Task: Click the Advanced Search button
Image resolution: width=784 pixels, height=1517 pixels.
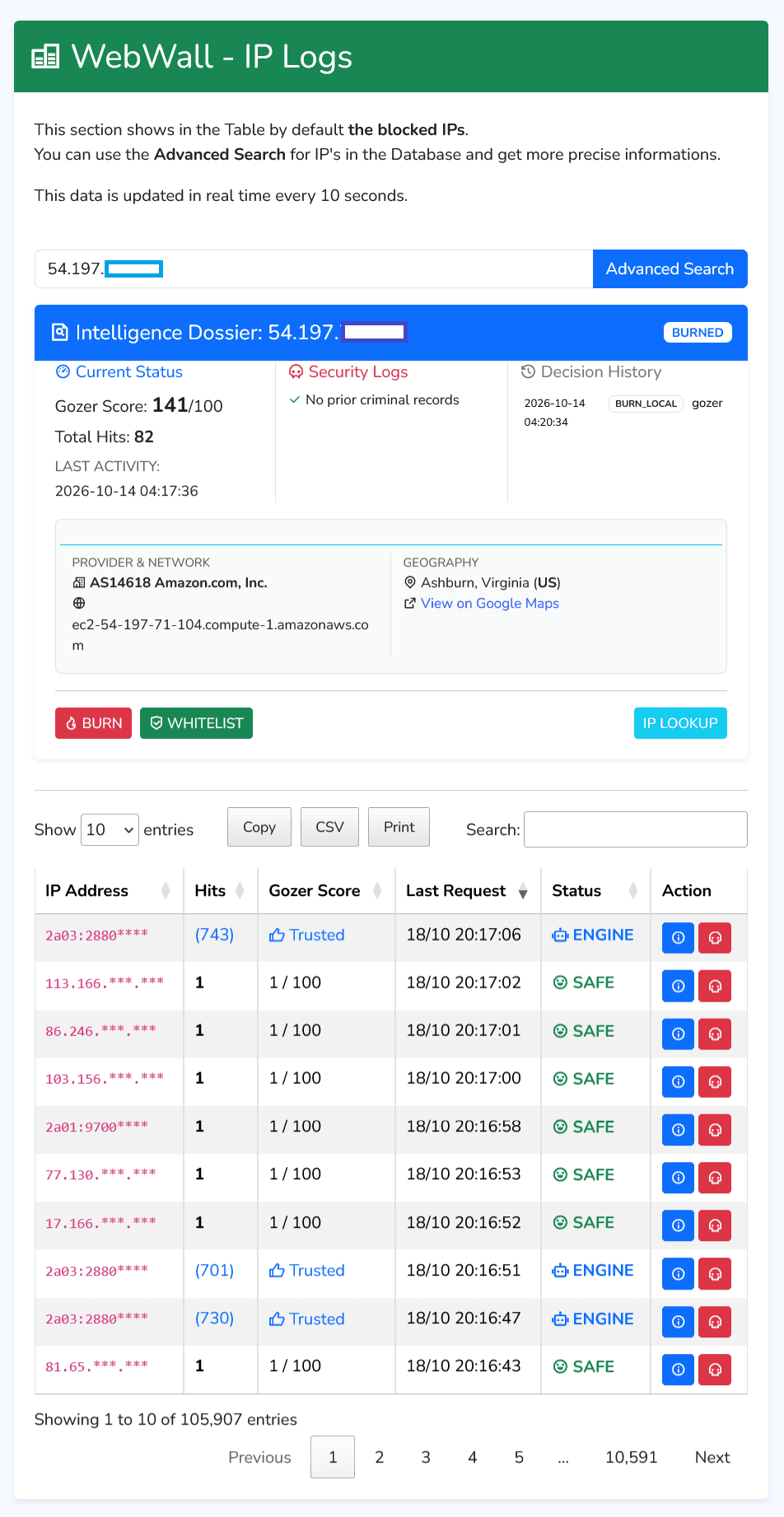Action: (670, 268)
